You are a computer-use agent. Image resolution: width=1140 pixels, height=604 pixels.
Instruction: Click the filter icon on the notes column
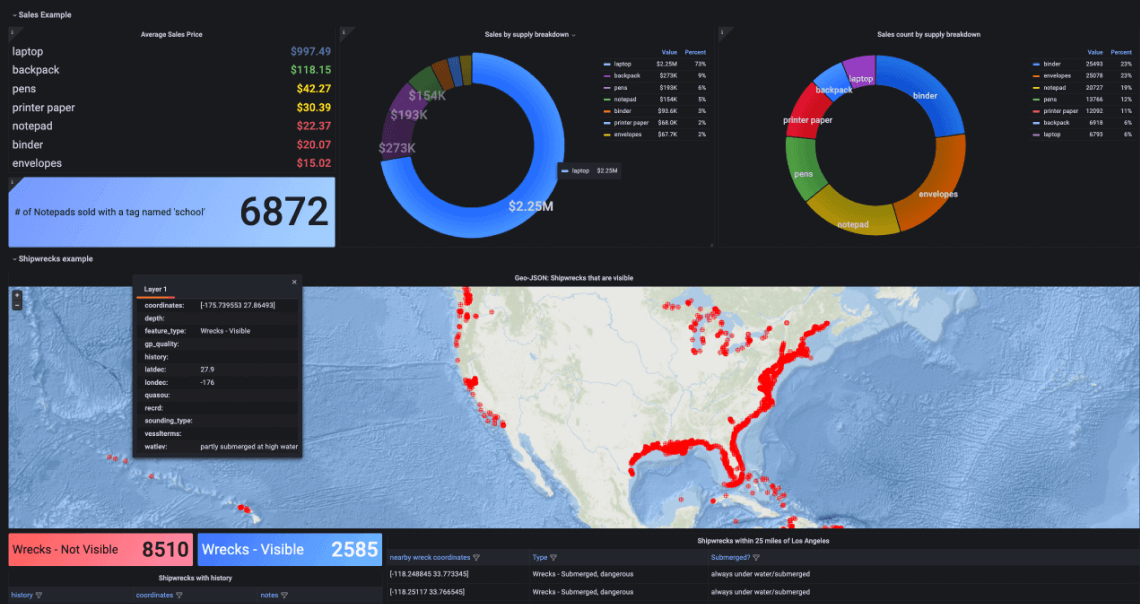point(284,595)
